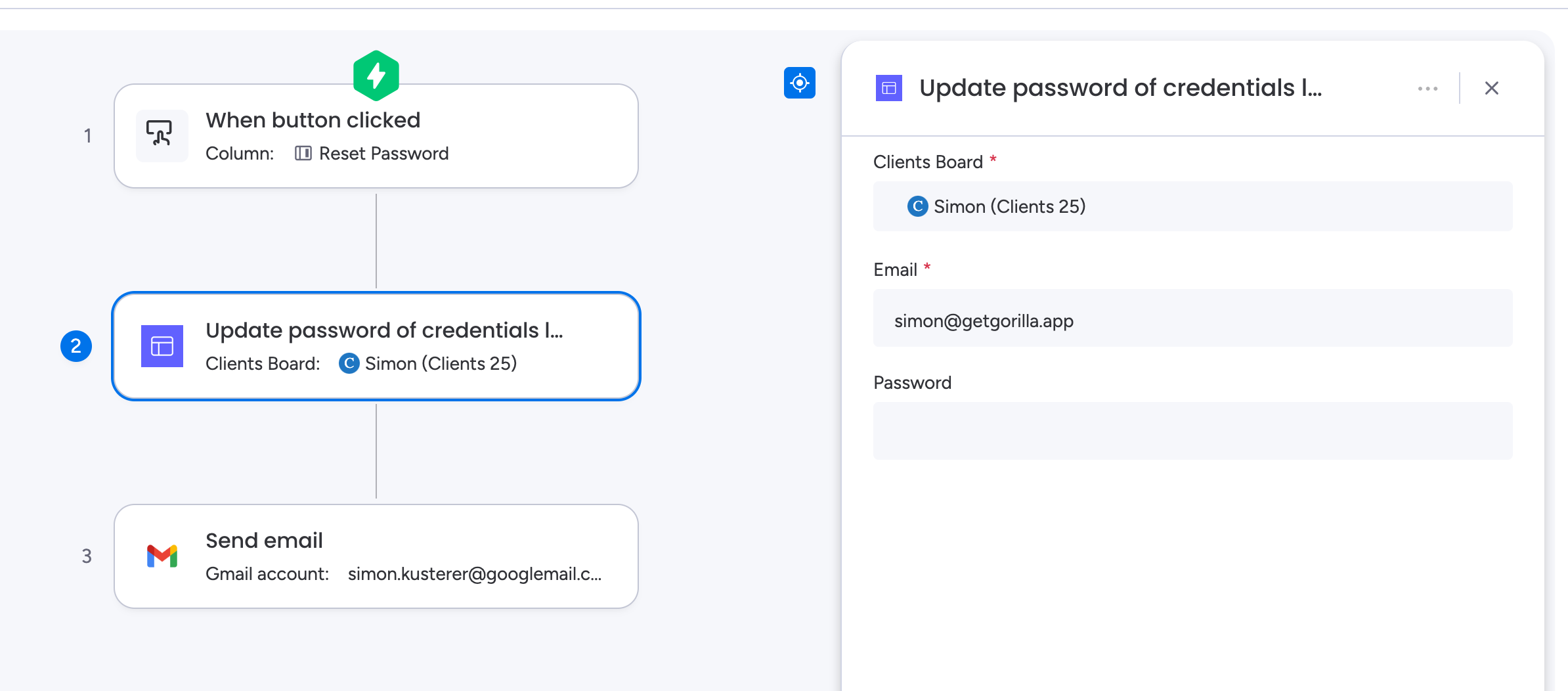The height and width of the screenshot is (691, 1568).
Task: Click the Simon avatar in the Clients Board field
Action: (x=917, y=206)
